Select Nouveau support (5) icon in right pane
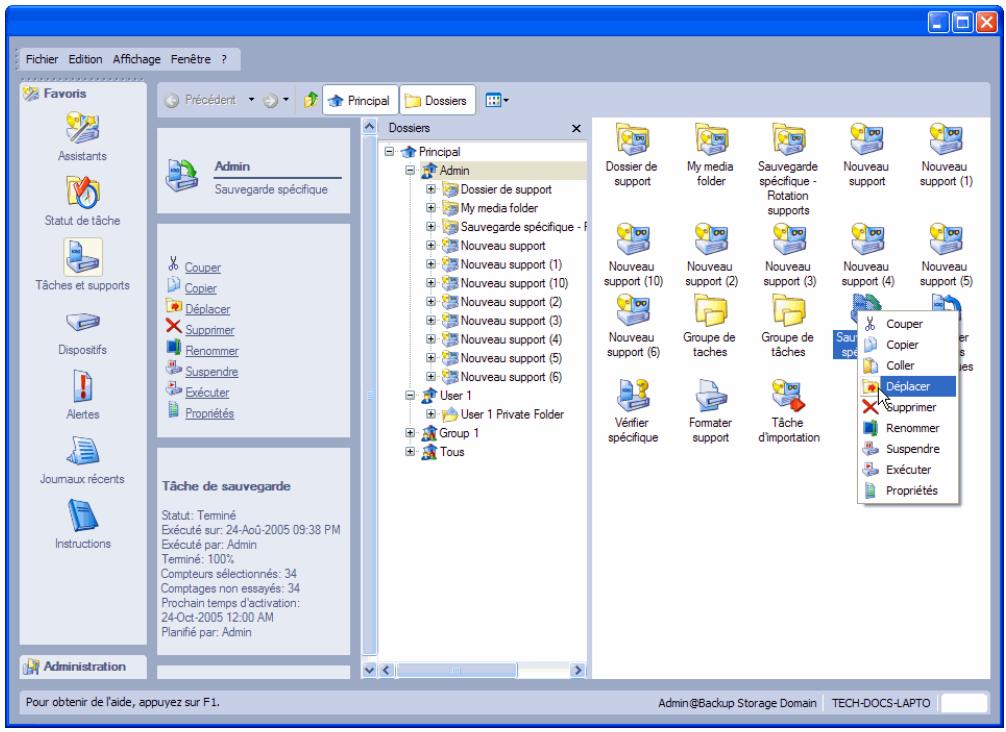1006x732 pixels. 946,239
